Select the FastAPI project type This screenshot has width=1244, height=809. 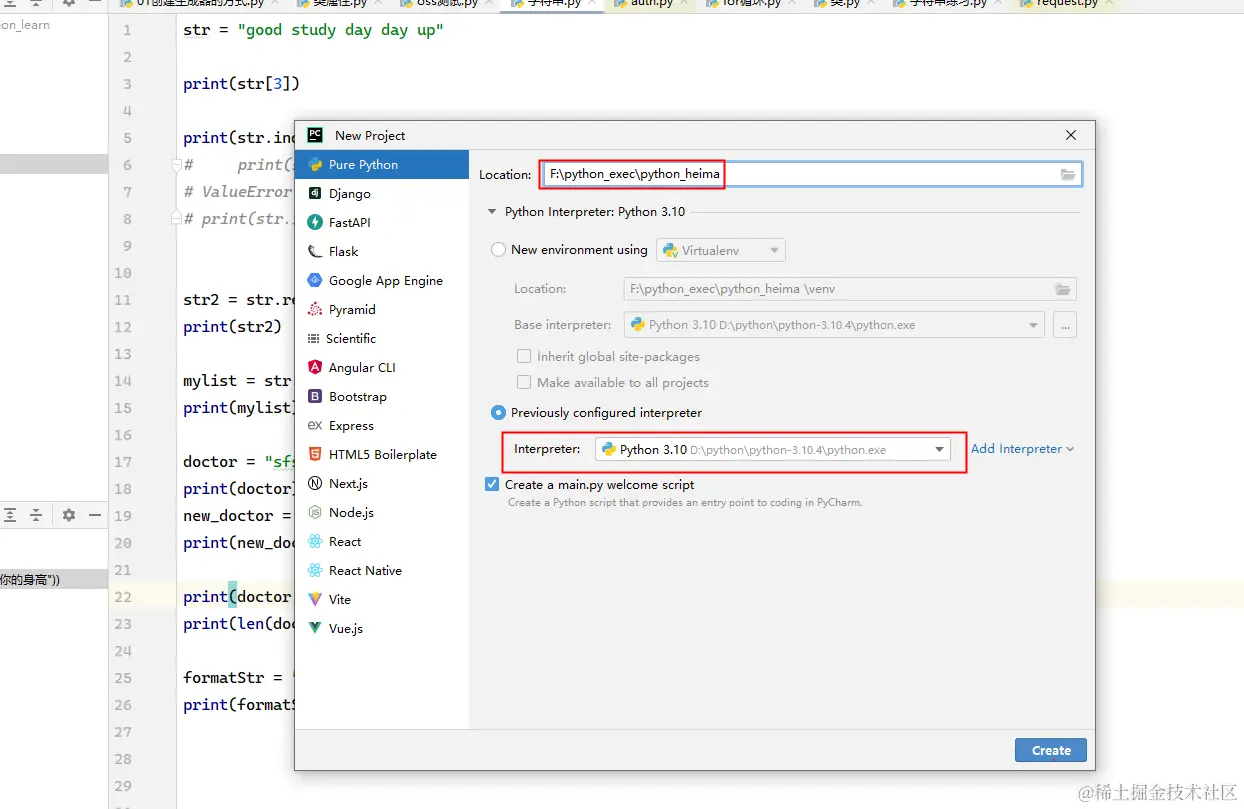382,223
